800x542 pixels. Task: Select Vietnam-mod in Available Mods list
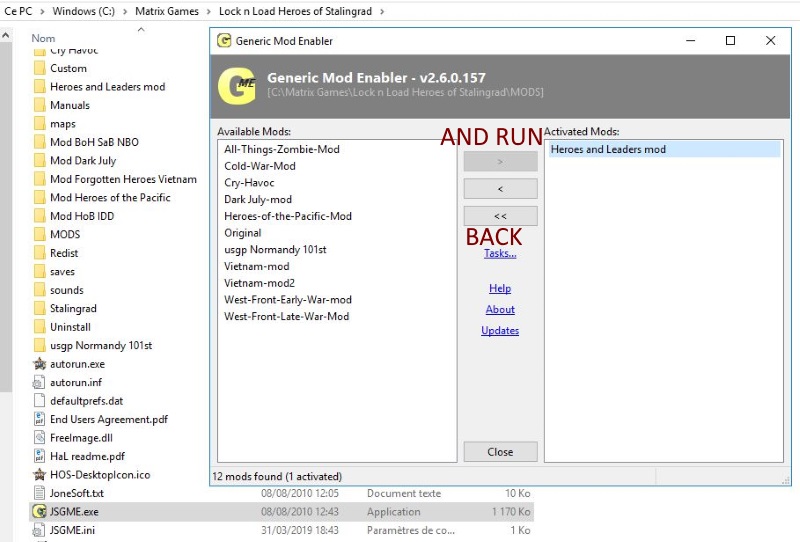pyautogui.click(x=257, y=266)
